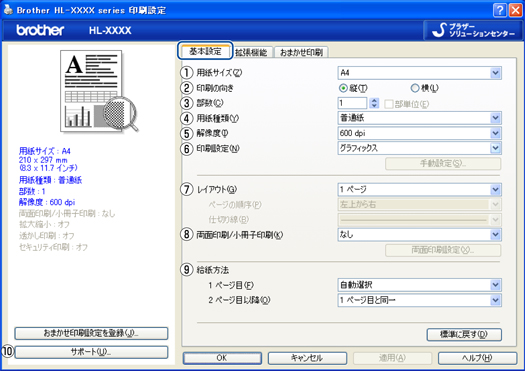Screen dimensions: 525x371
Task: Click the サポート button
Action: [91, 352]
